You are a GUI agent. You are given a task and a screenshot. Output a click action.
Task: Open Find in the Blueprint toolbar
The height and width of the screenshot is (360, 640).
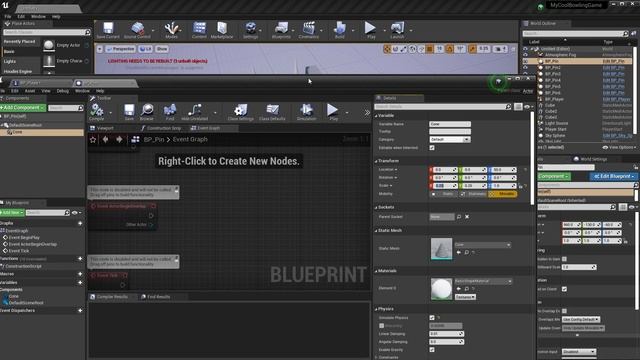170,112
